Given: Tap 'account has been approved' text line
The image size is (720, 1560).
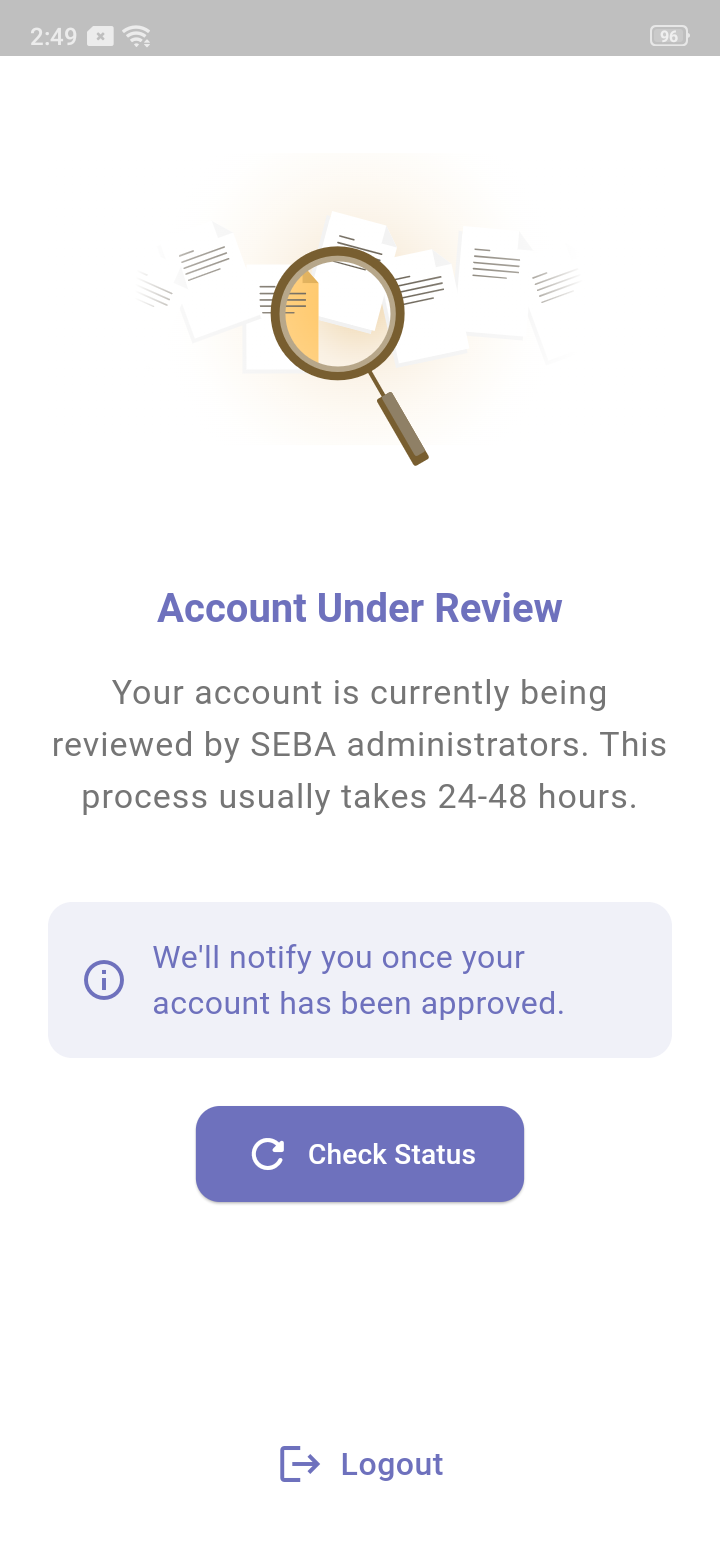Looking at the screenshot, I should [x=358, y=1003].
